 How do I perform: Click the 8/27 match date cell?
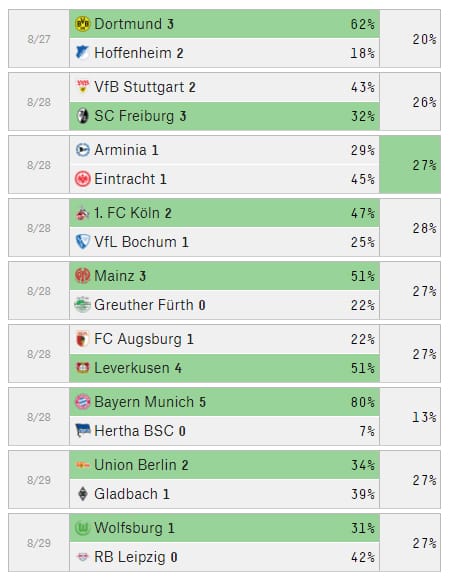[x=39, y=39]
